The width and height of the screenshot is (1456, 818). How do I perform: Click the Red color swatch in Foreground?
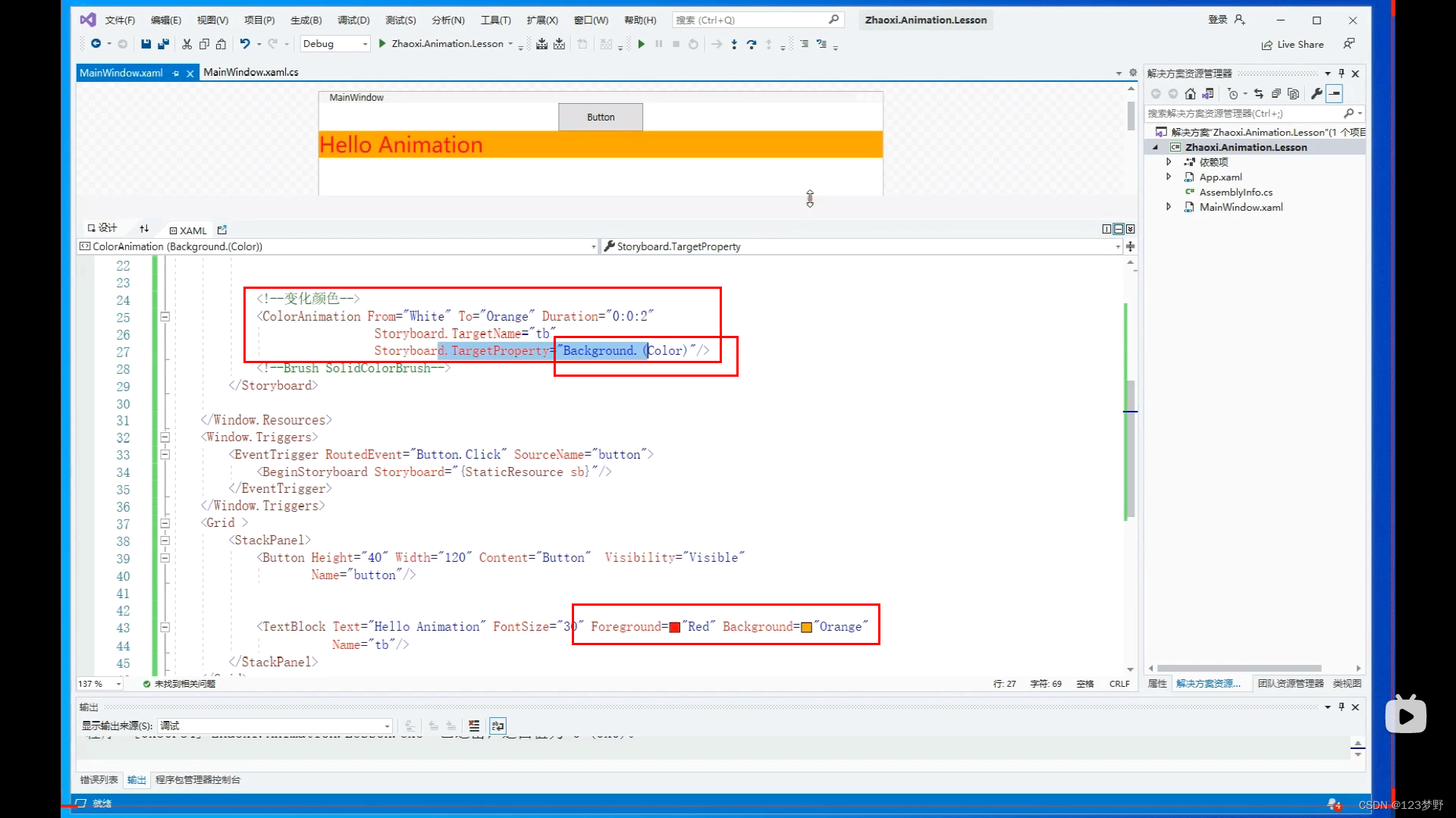coord(675,627)
